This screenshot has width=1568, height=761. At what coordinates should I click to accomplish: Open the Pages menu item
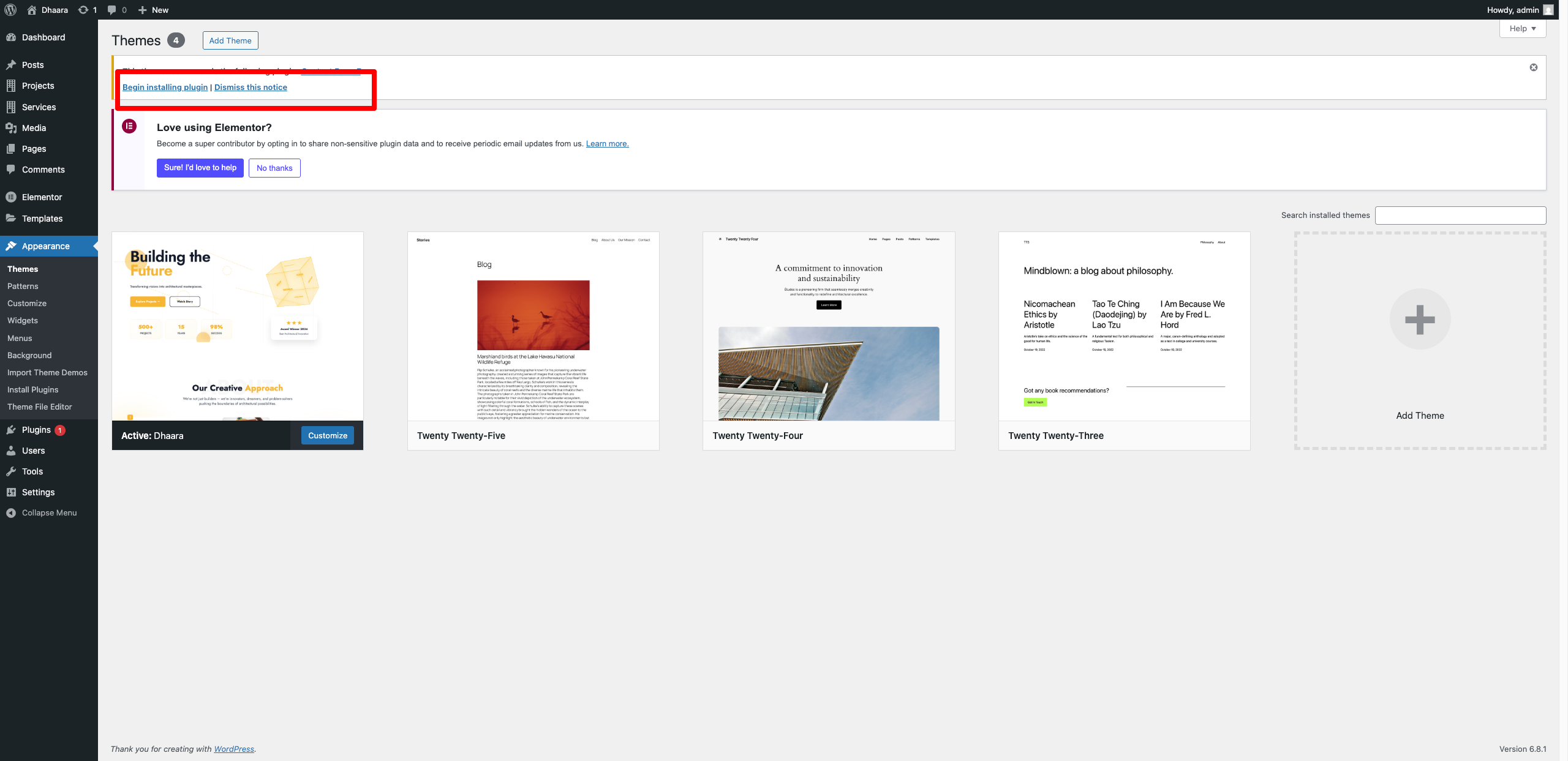(33, 148)
